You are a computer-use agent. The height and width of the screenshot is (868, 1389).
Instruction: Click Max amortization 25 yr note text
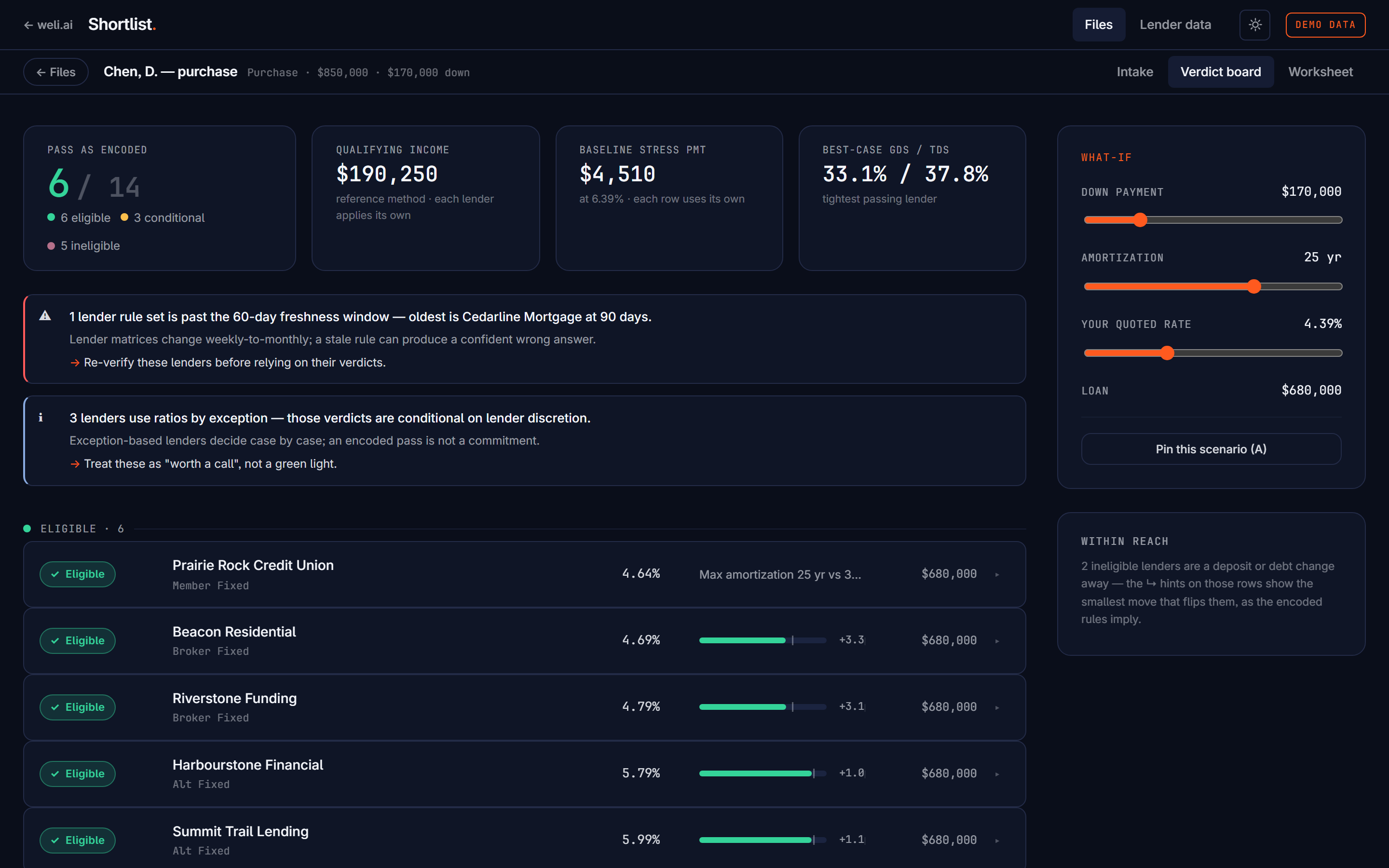point(780,575)
